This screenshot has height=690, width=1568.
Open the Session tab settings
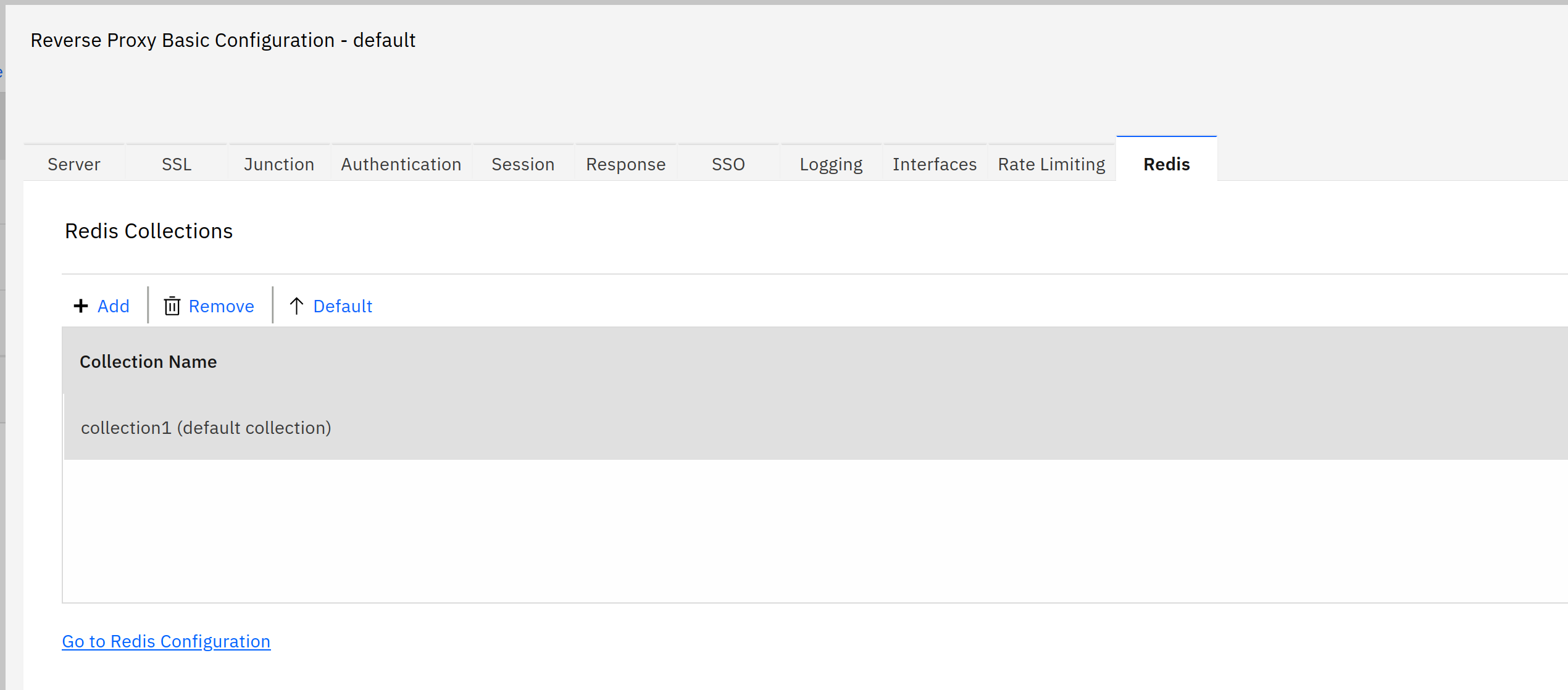pos(521,163)
